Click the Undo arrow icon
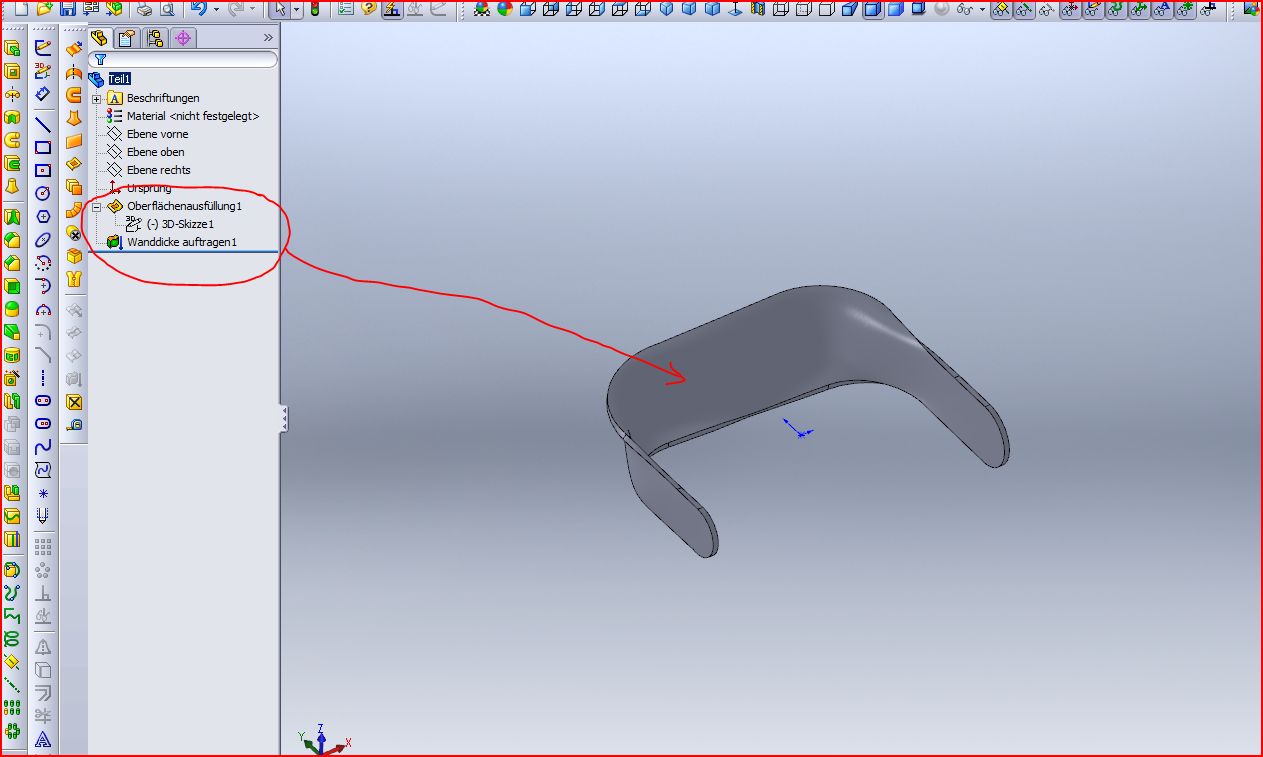The image size is (1263, 757). tap(198, 9)
